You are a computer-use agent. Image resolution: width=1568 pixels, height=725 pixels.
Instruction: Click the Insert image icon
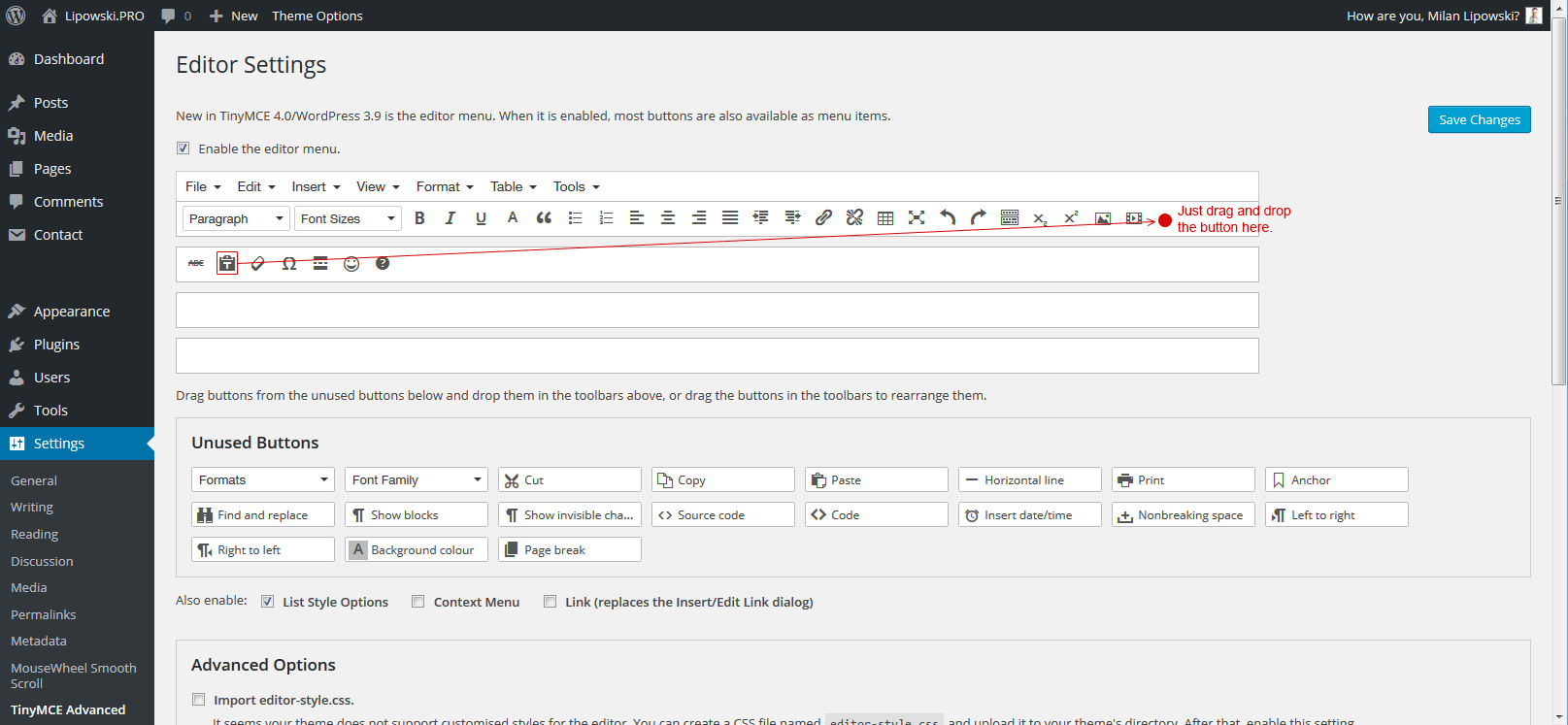point(1103,218)
